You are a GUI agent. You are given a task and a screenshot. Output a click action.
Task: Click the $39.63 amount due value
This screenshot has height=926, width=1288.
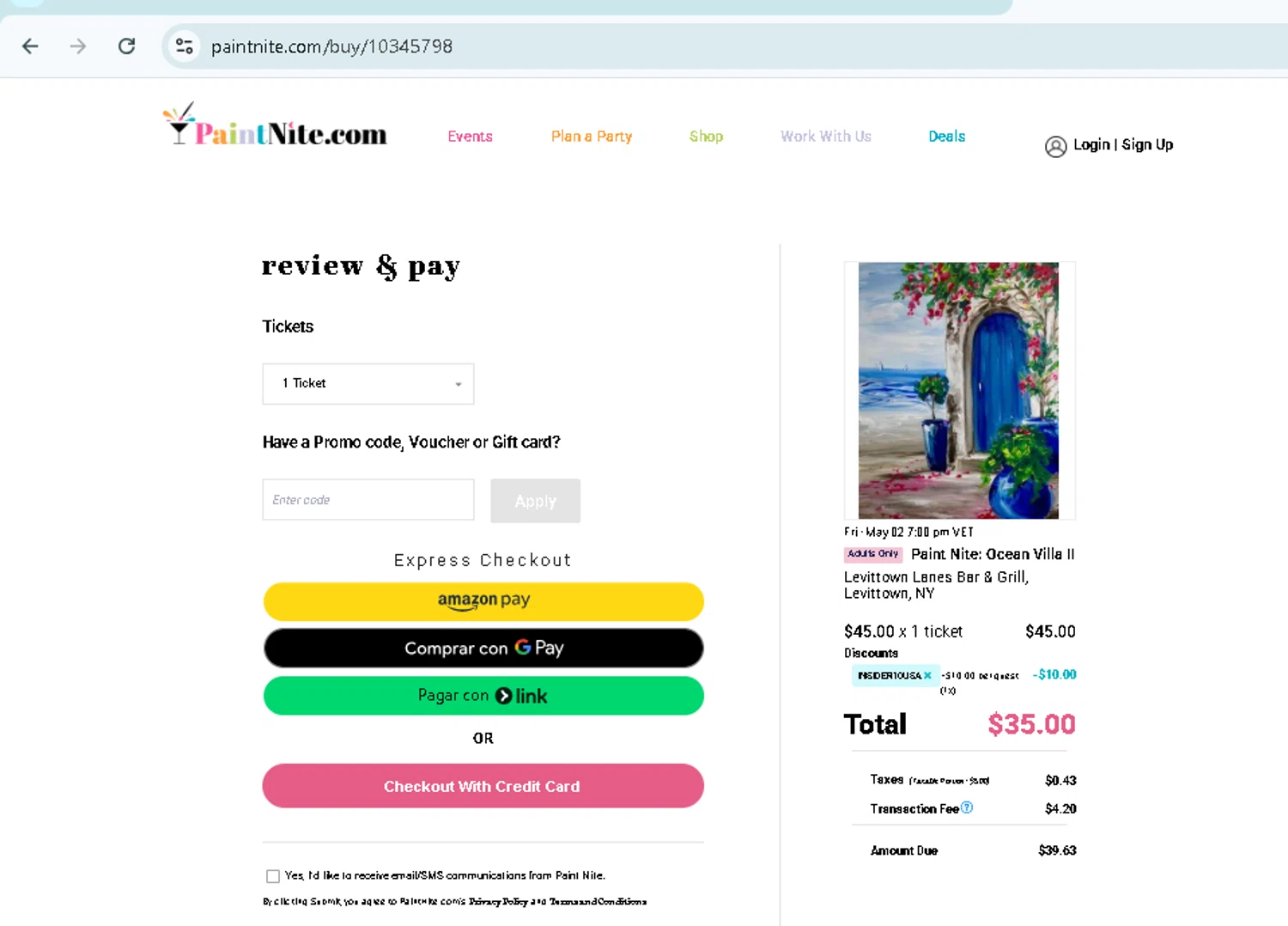(x=1057, y=850)
